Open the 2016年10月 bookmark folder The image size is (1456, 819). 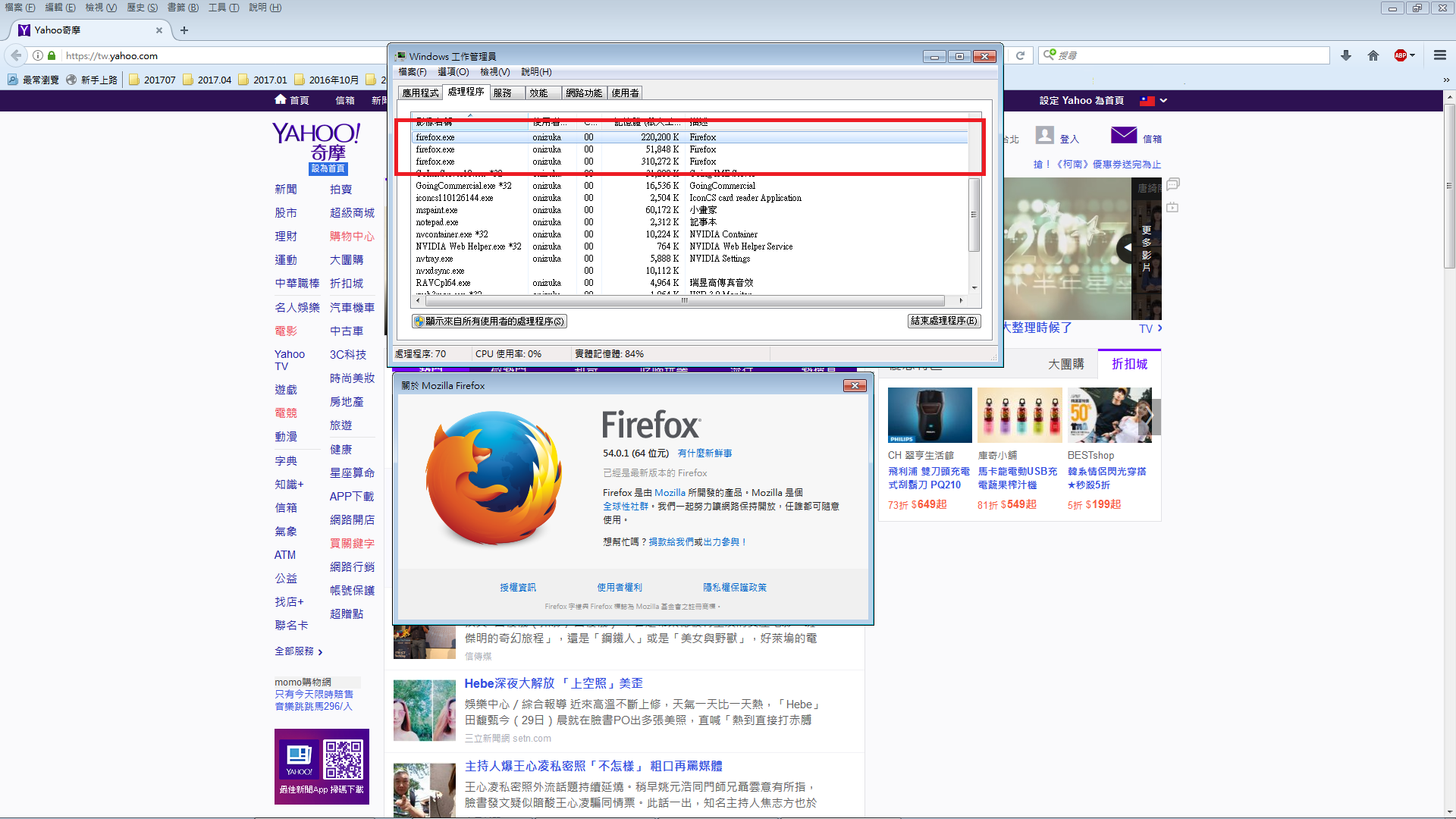point(326,80)
